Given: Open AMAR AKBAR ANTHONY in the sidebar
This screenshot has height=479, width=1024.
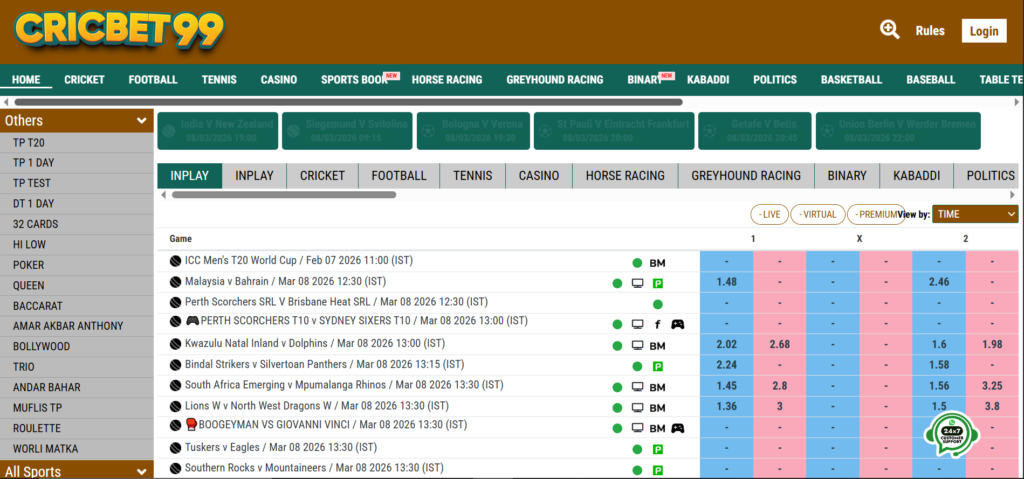Looking at the screenshot, I should tap(76, 325).
